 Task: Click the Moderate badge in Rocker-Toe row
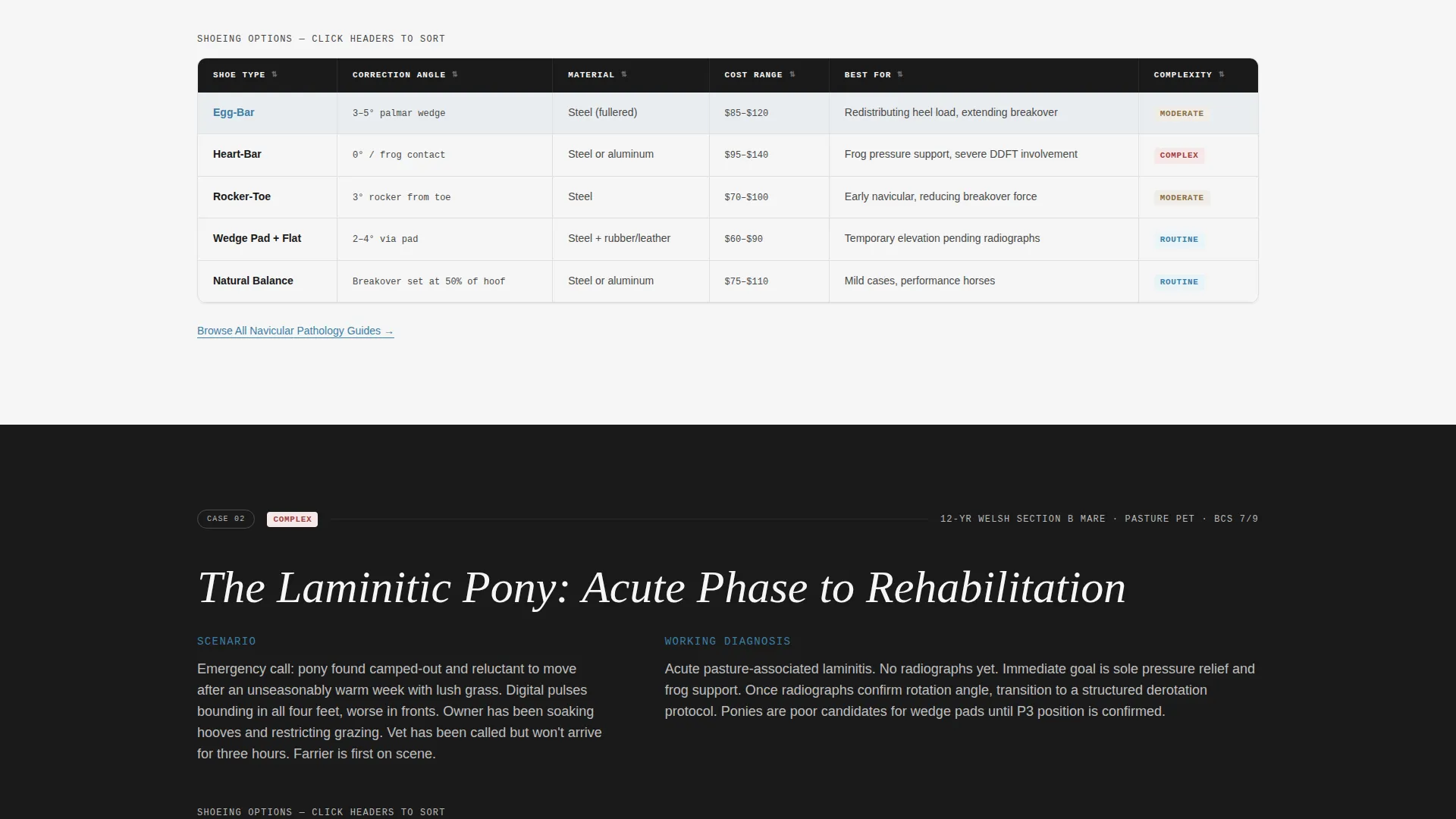[1181, 197]
